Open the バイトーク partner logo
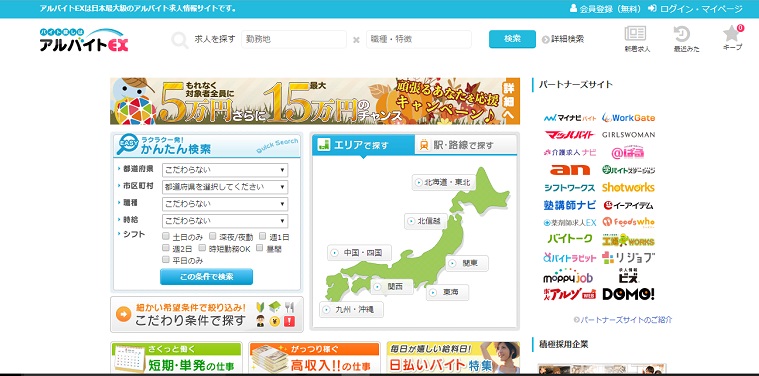759x376 pixels. pos(570,239)
